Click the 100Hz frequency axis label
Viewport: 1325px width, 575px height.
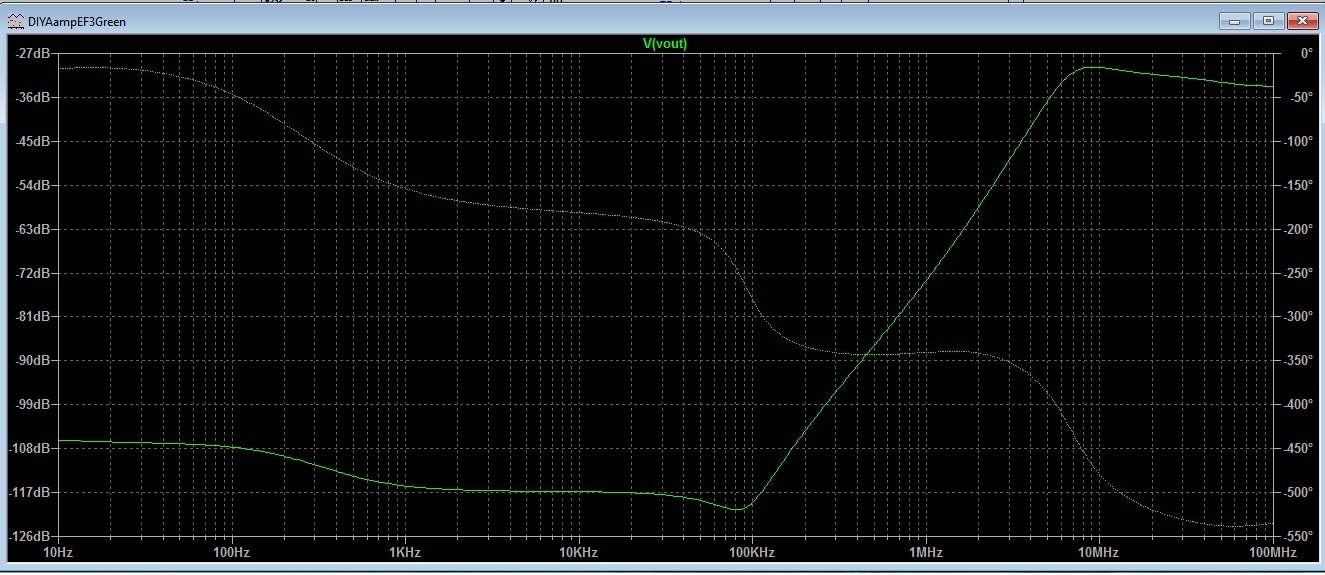[231, 552]
